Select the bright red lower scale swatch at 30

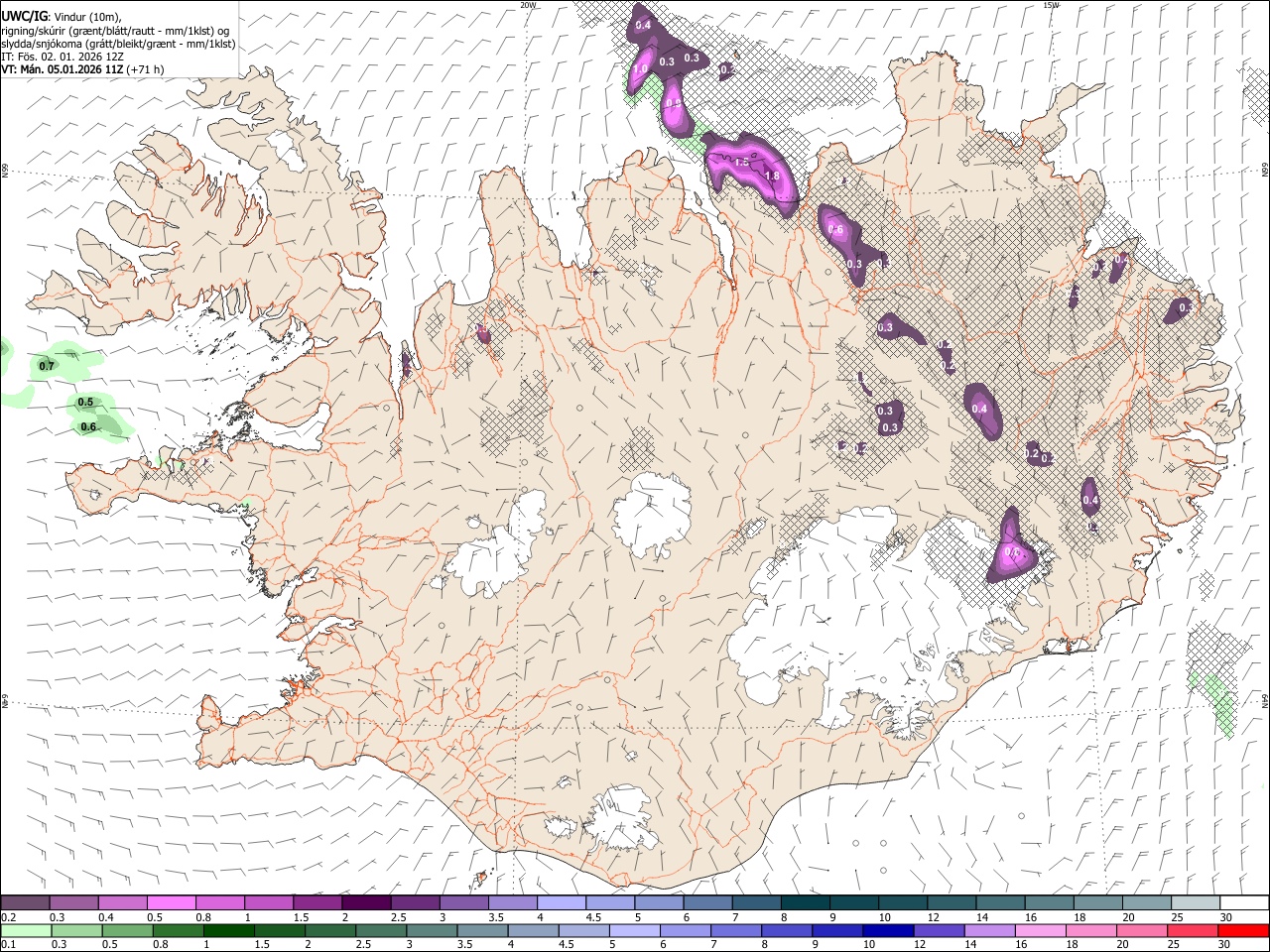click(x=1243, y=930)
